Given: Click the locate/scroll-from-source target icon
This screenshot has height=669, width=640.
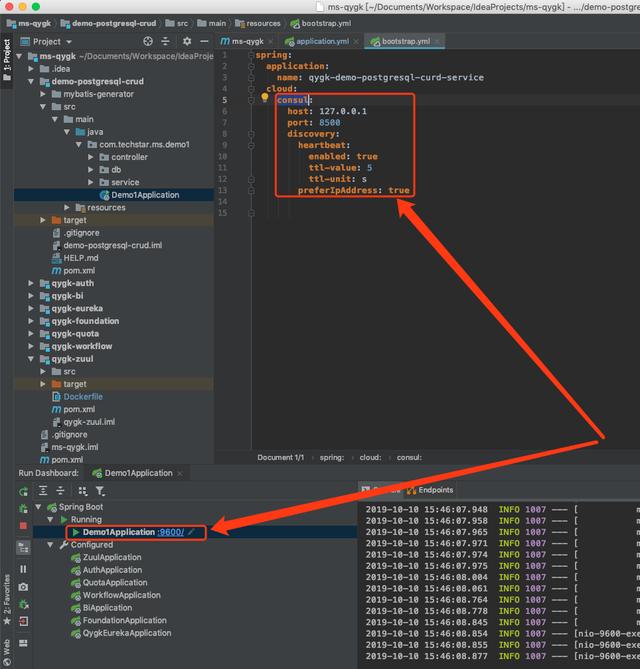Looking at the screenshot, I should 148,41.
